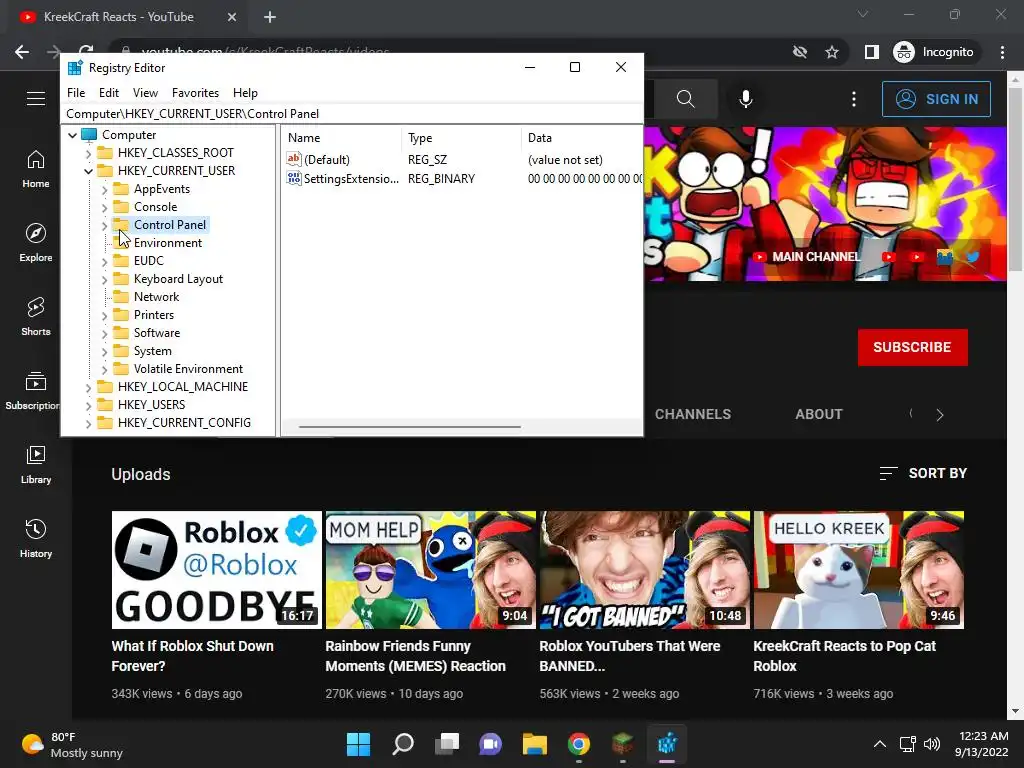The image size is (1024, 768).
Task: Open Rainbow Friends Funny Moments thumbnail
Action: click(430, 570)
